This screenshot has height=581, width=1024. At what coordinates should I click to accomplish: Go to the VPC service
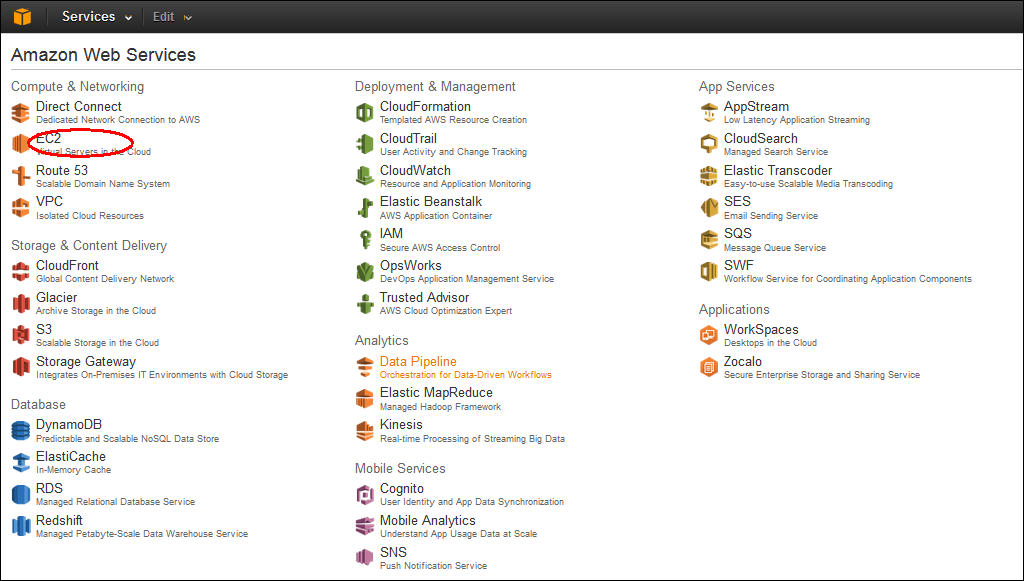pyautogui.click(x=49, y=202)
